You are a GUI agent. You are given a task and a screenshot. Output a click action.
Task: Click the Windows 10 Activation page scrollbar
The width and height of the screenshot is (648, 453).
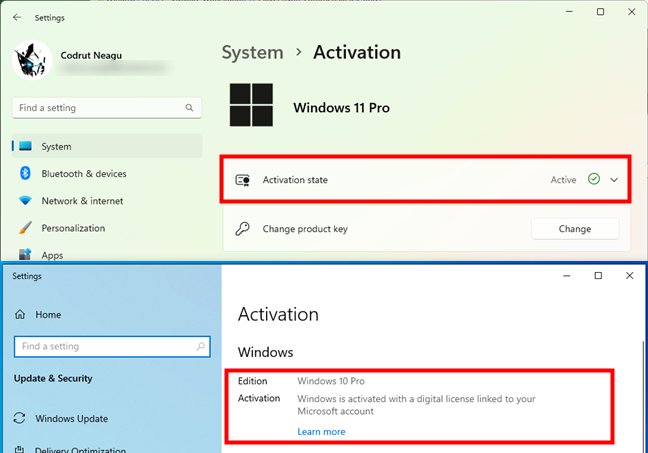642,397
